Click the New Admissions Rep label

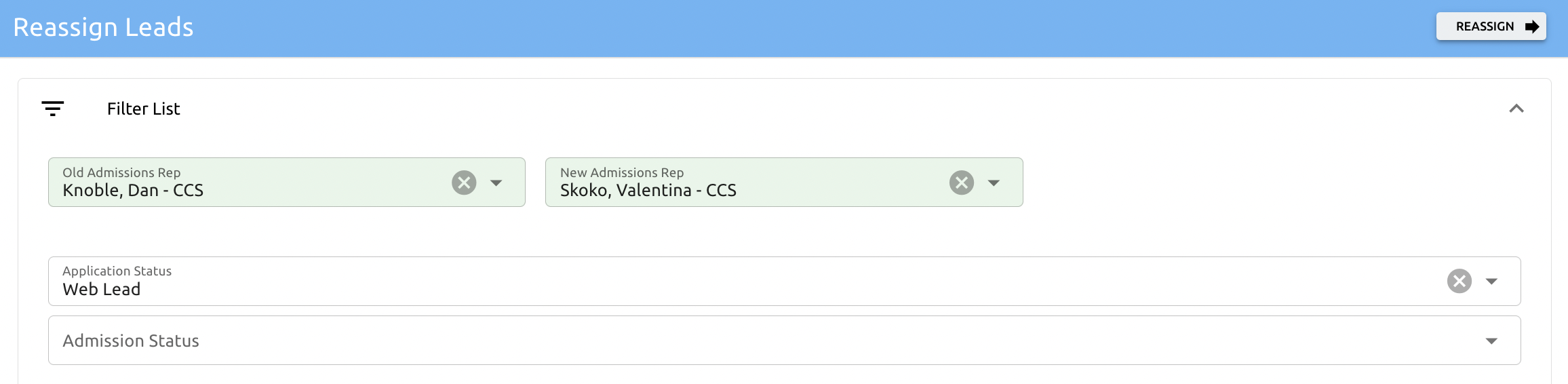(621, 172)
